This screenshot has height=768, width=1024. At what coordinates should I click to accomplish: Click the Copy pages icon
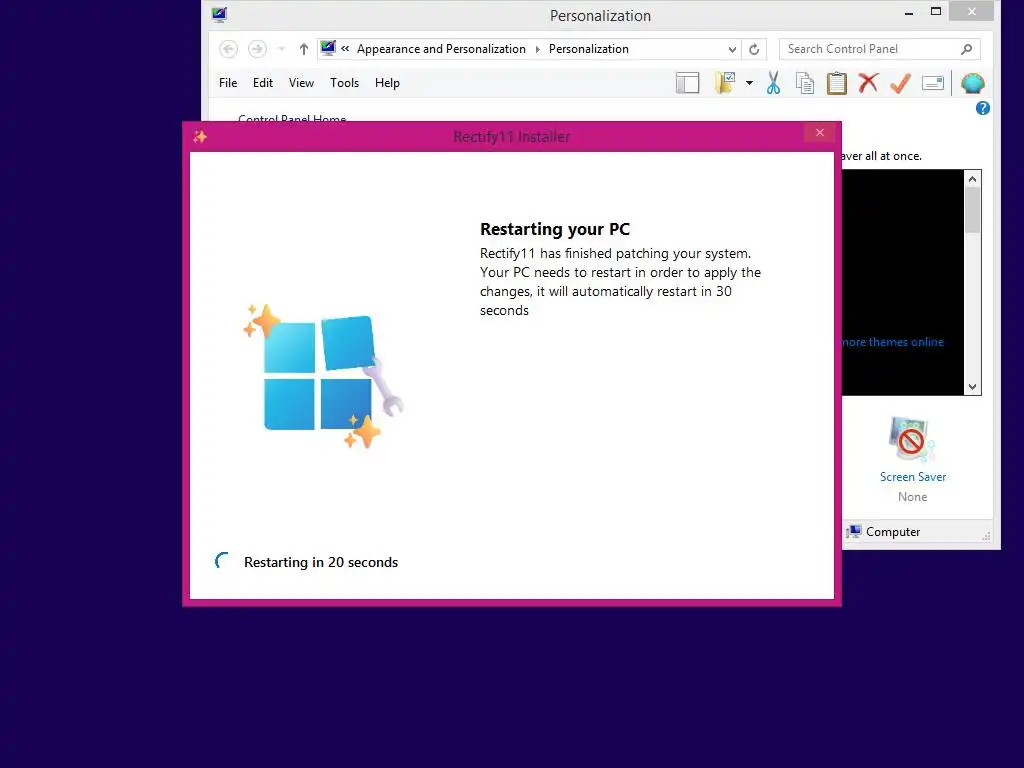[x=805, y=83]
